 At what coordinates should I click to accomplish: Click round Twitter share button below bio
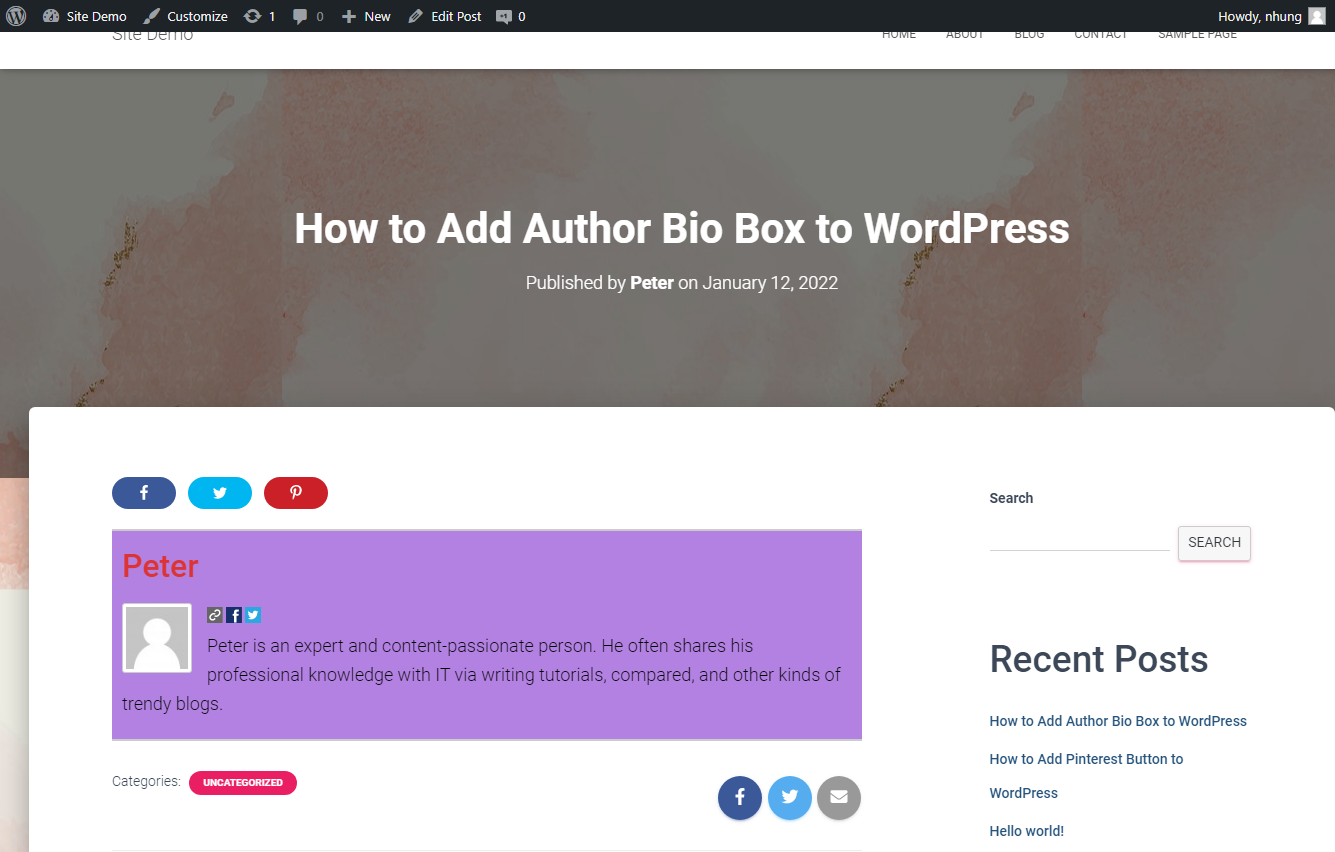coord(790,798)
